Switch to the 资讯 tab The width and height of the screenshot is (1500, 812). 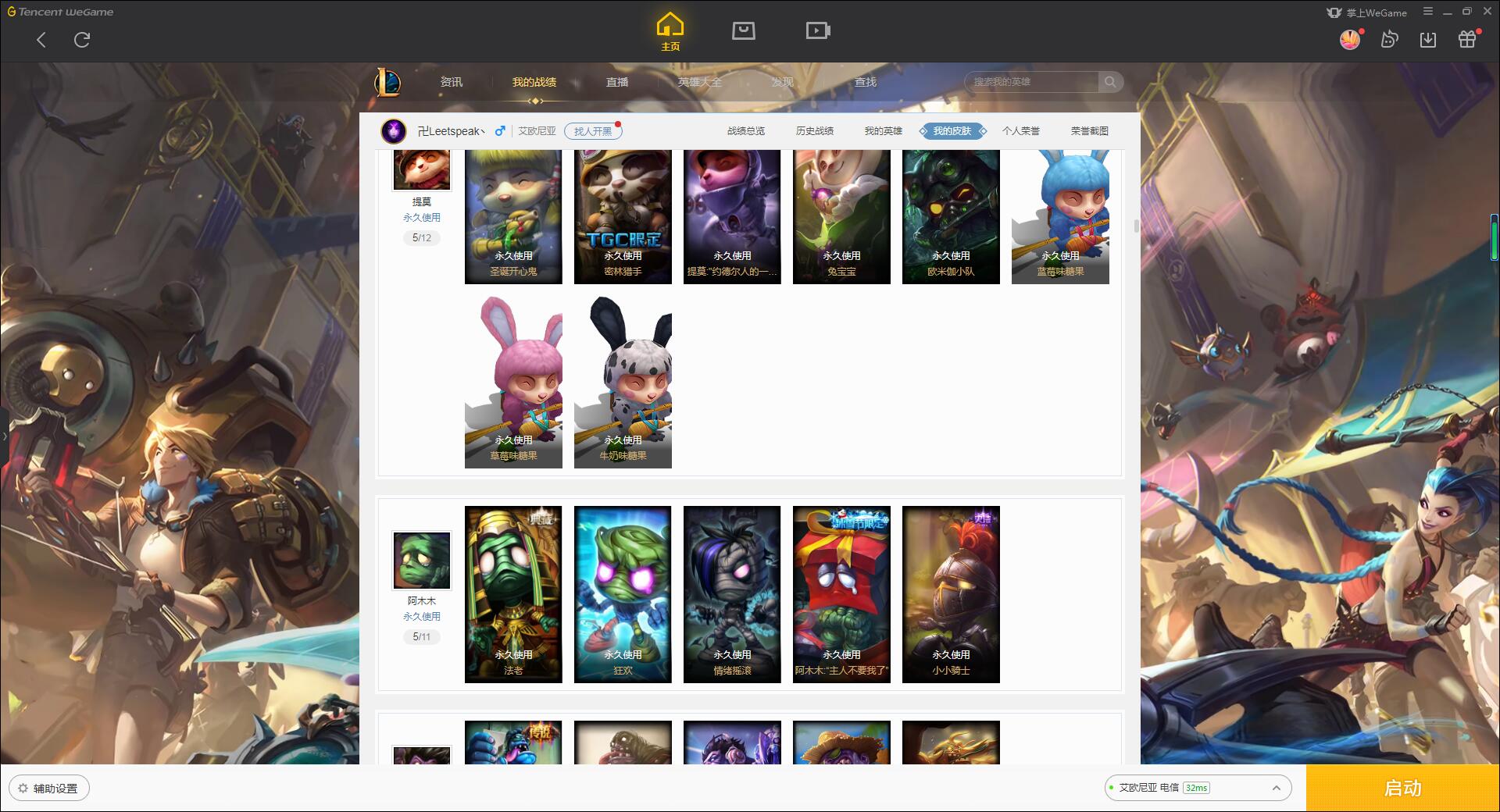(451, 82)
